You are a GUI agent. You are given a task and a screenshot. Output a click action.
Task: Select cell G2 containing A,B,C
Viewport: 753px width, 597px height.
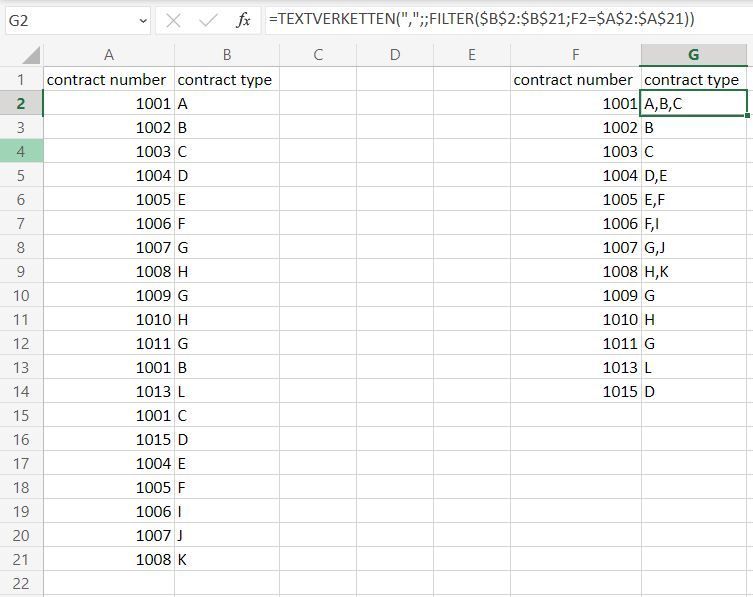[x=693, y=103]
